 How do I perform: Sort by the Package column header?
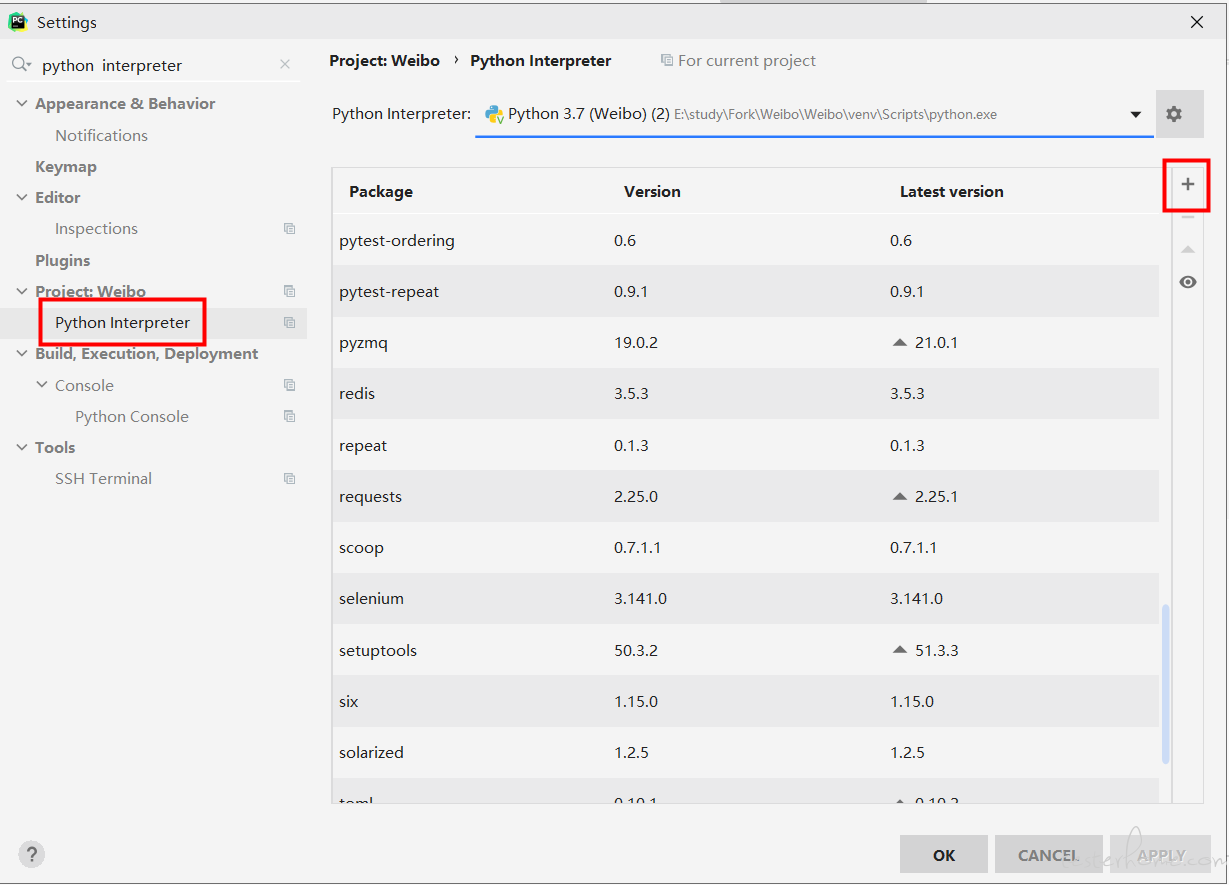[x=381, y=192]
